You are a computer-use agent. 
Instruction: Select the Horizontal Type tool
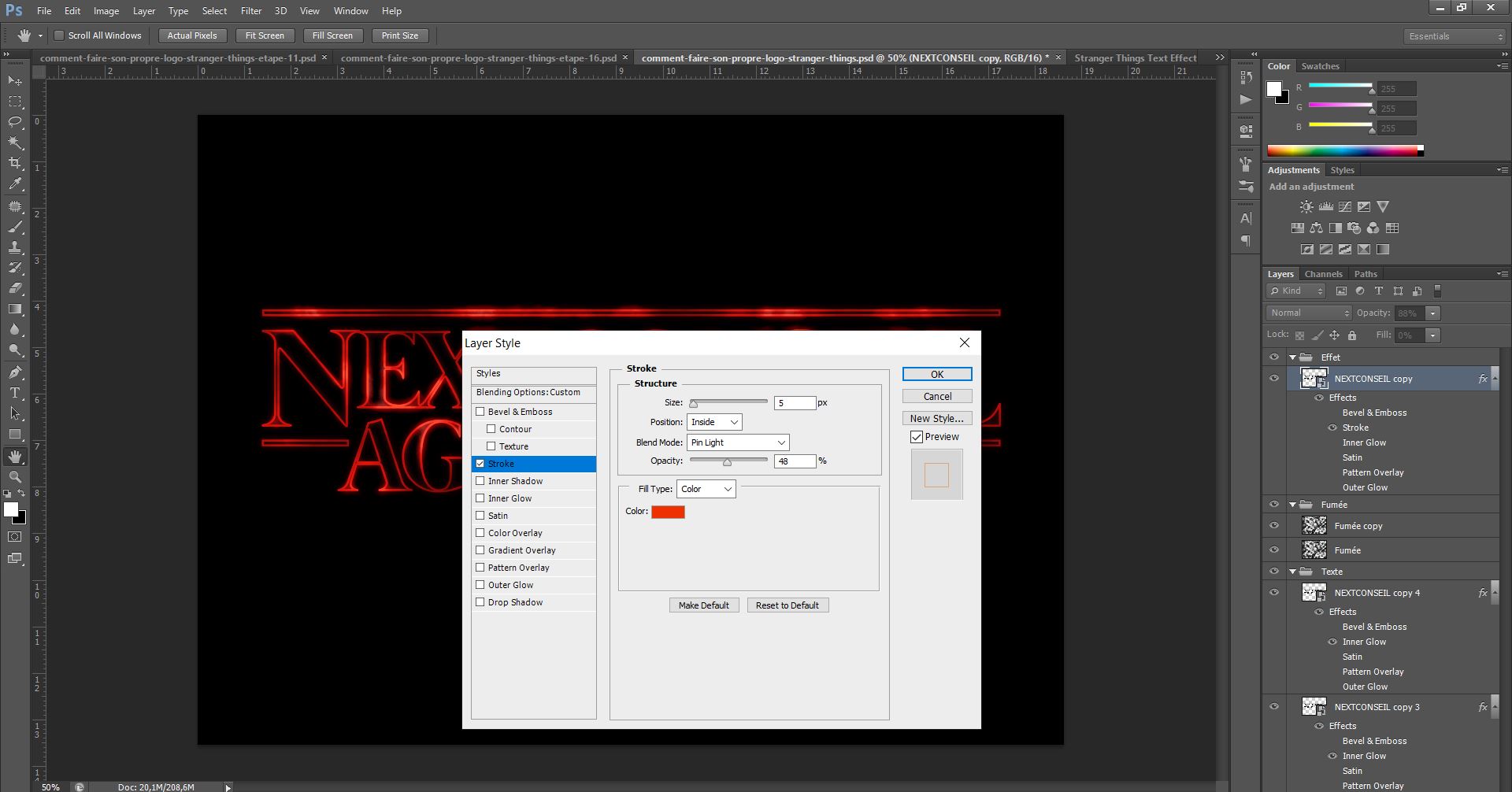tap(15, 392)
